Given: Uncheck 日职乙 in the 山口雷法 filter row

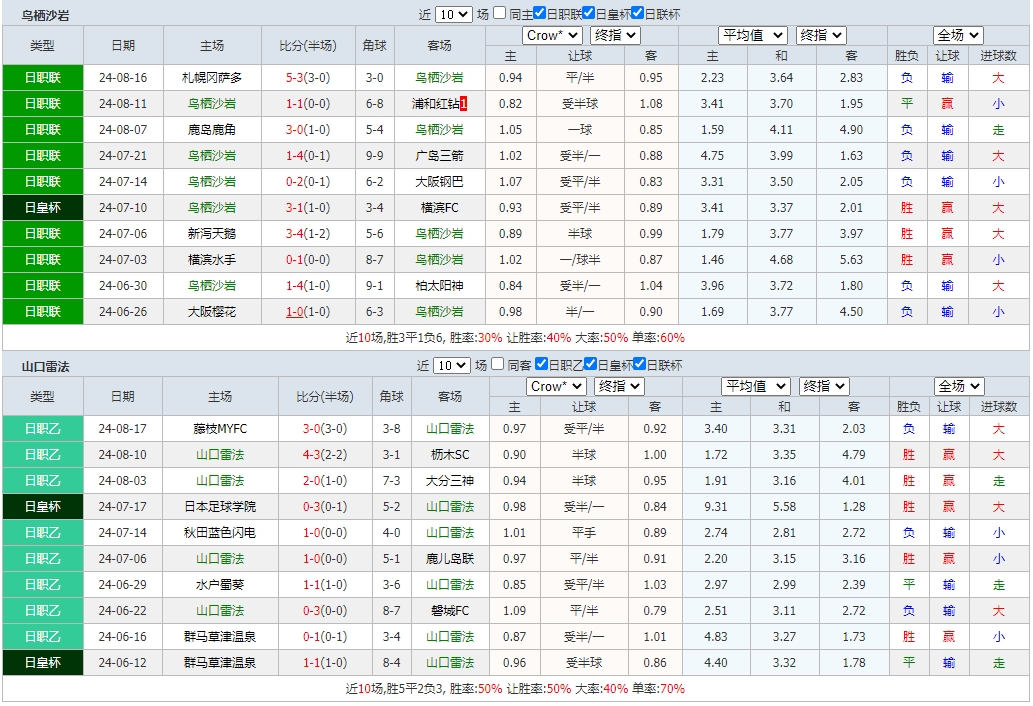Looking at the screenshot, I should (x=540, y=368).
